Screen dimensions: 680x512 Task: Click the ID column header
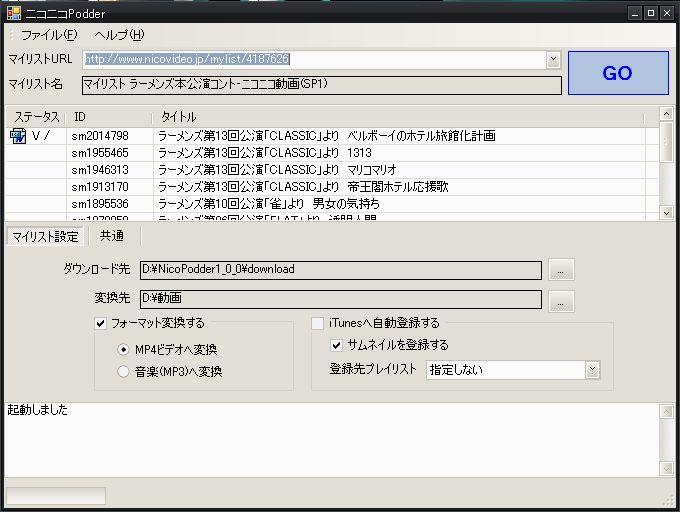pos(109,117)
